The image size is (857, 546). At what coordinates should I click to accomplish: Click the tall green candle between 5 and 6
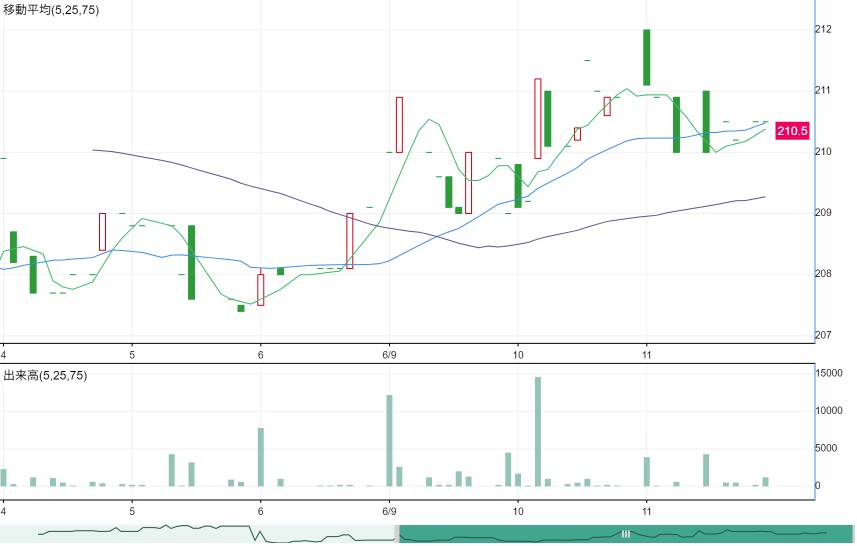(191, 262)
